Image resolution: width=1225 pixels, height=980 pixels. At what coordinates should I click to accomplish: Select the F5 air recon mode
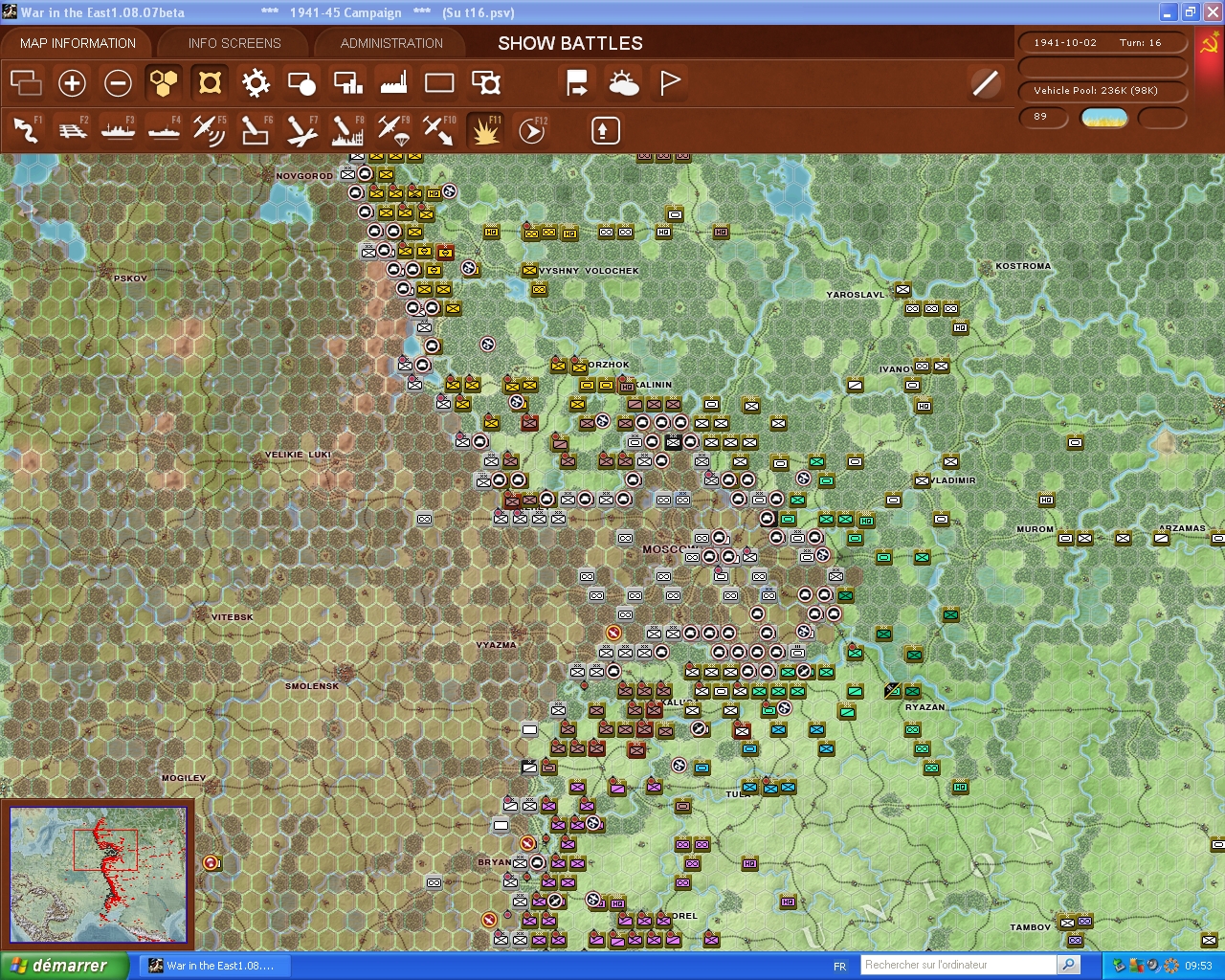tap(210, 130)
